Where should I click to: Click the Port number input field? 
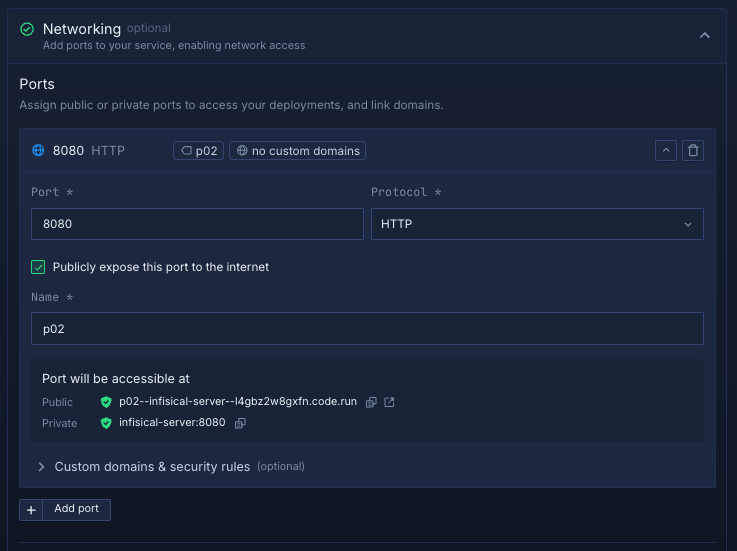[196, 224]
